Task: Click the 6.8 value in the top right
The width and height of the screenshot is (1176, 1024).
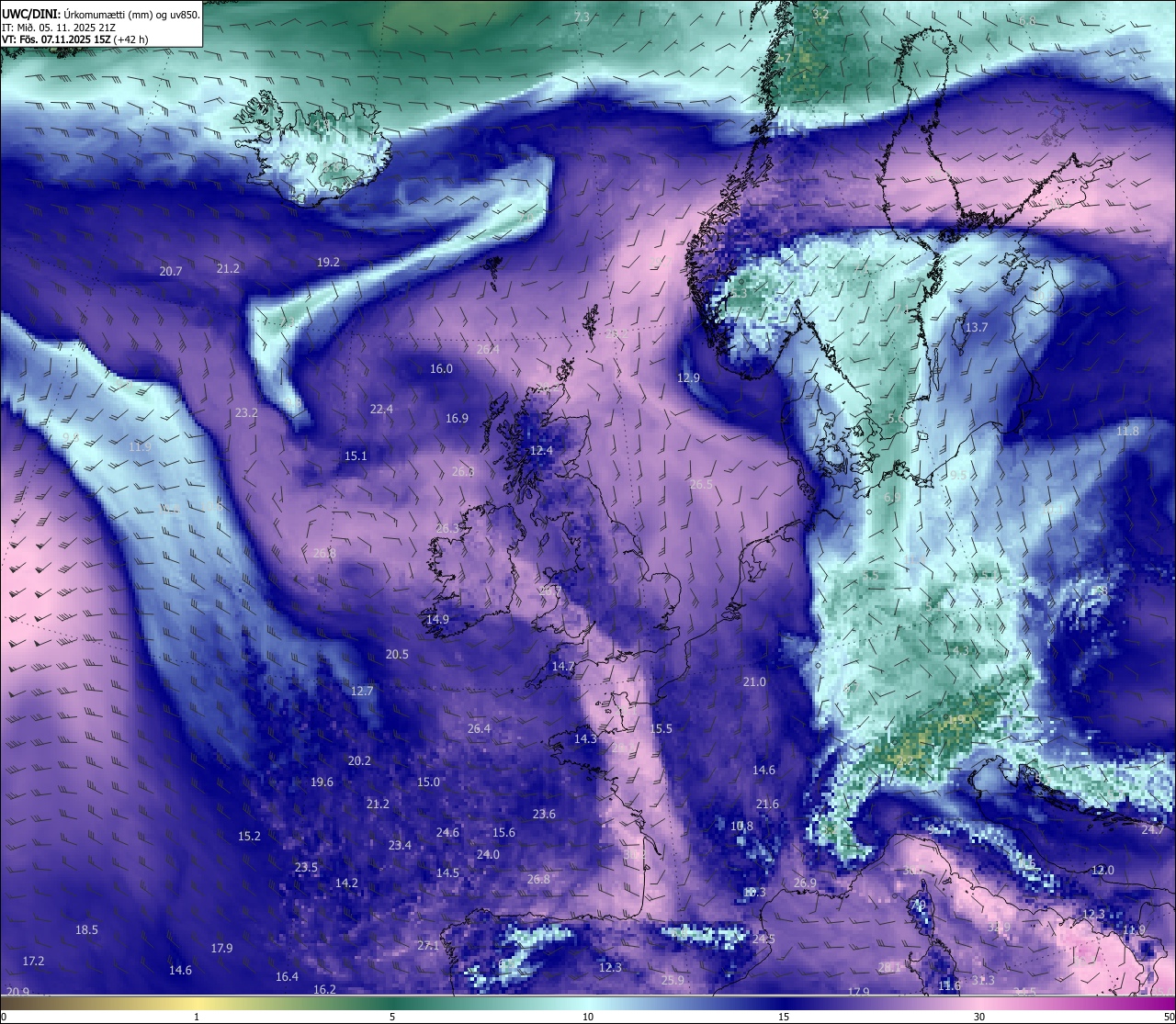Action: [1027, 20]
